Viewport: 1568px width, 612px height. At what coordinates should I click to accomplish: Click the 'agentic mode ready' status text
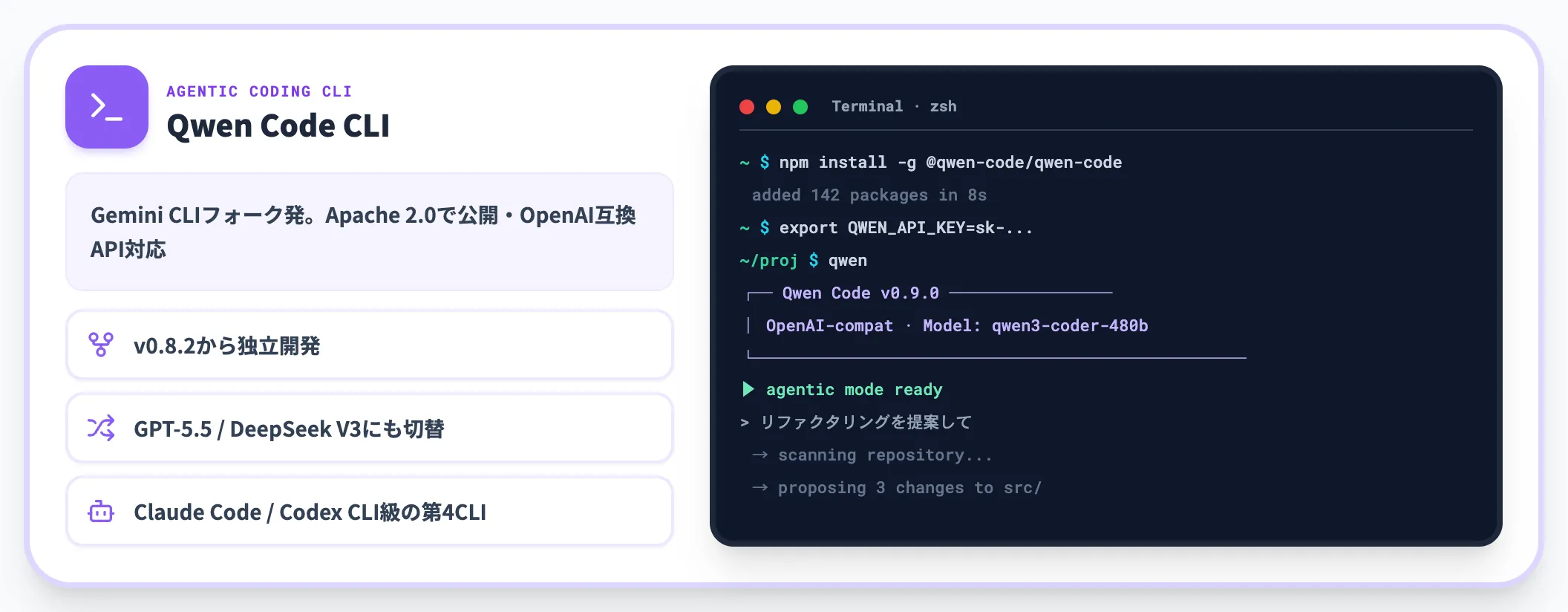click(854, 390)
